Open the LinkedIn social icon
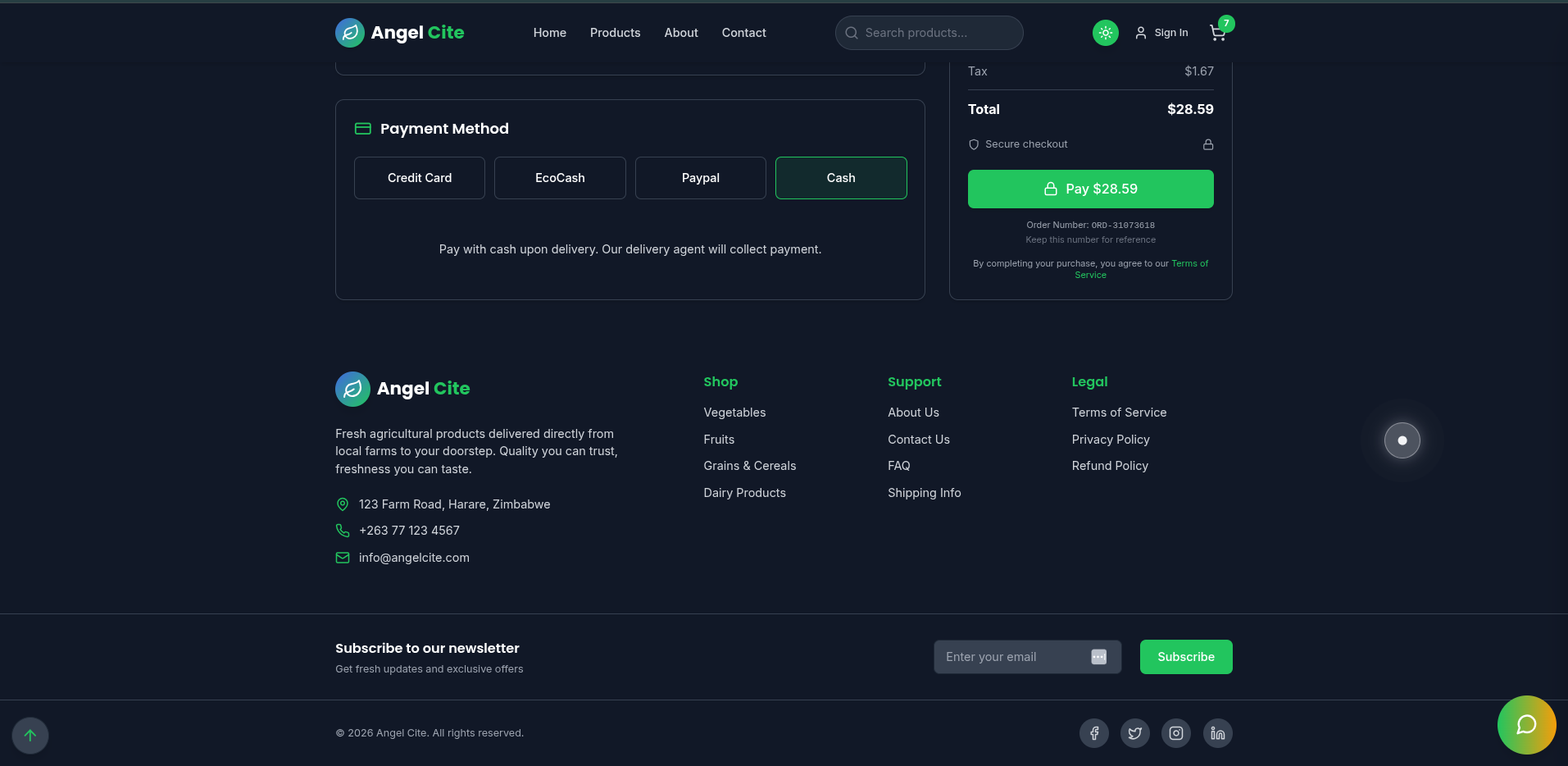Viewport: 1568px width, 766px height. pos(1217,733)
